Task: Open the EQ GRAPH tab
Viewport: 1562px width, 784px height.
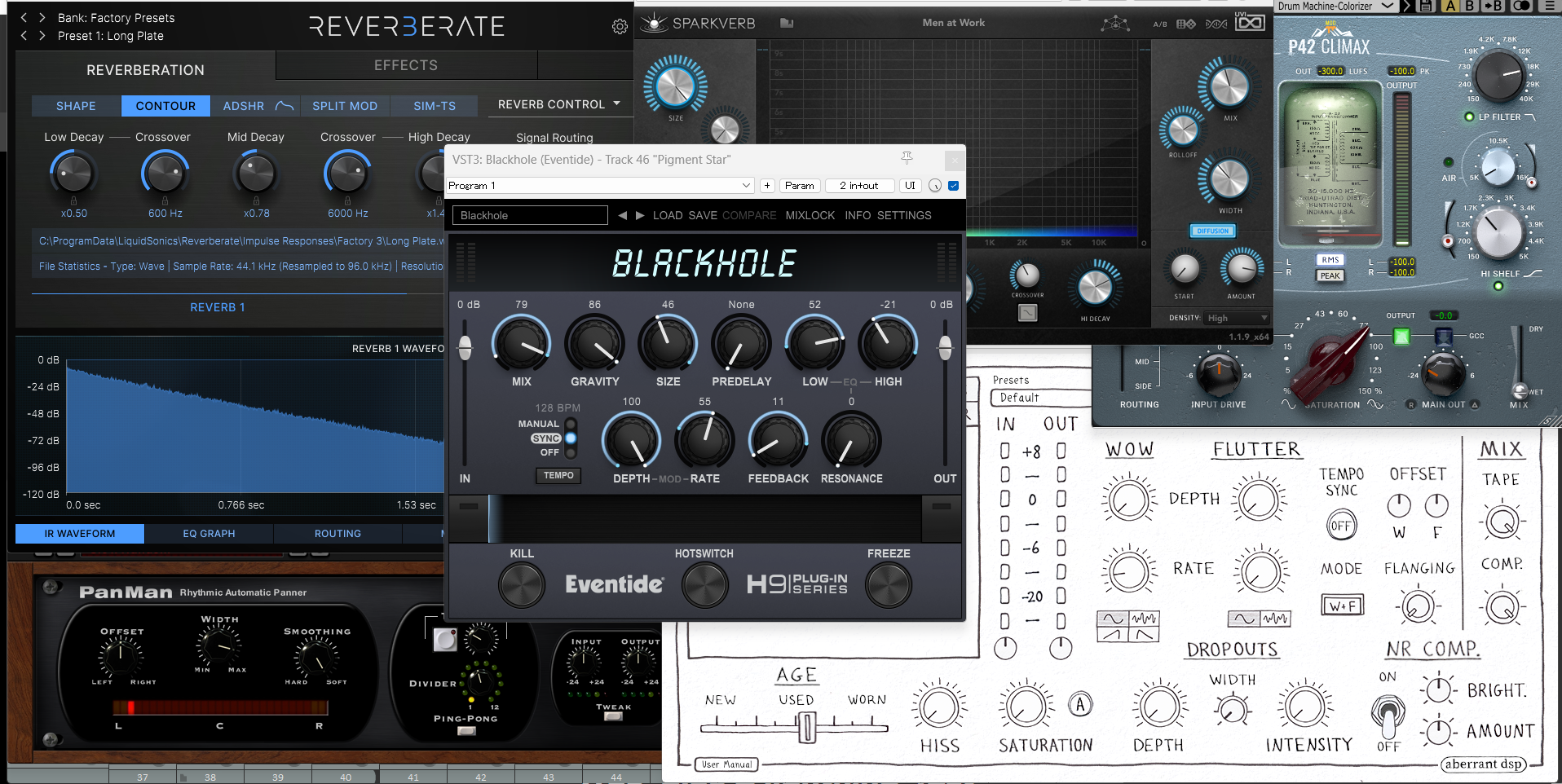Action: click(x=209, y=534)
